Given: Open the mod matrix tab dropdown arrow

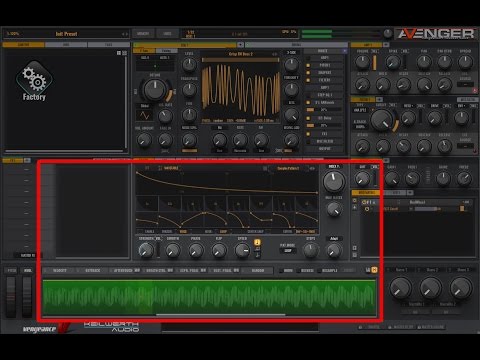Looking at the screenshot, I should 410,193.
